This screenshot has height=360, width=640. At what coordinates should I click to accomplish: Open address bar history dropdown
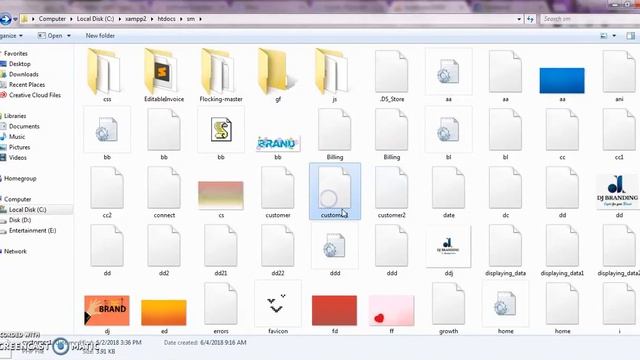coord(519,19)
